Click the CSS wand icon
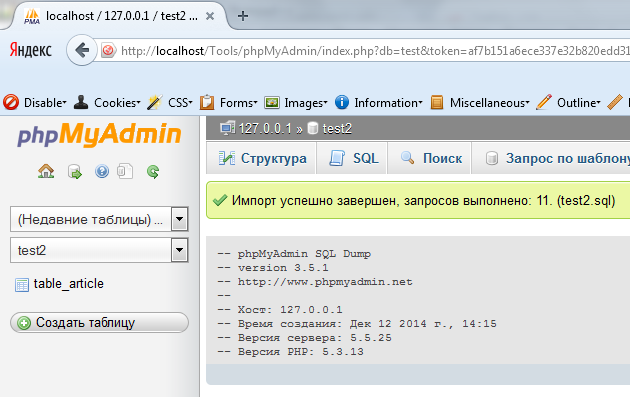 click(x=154, y=102)
